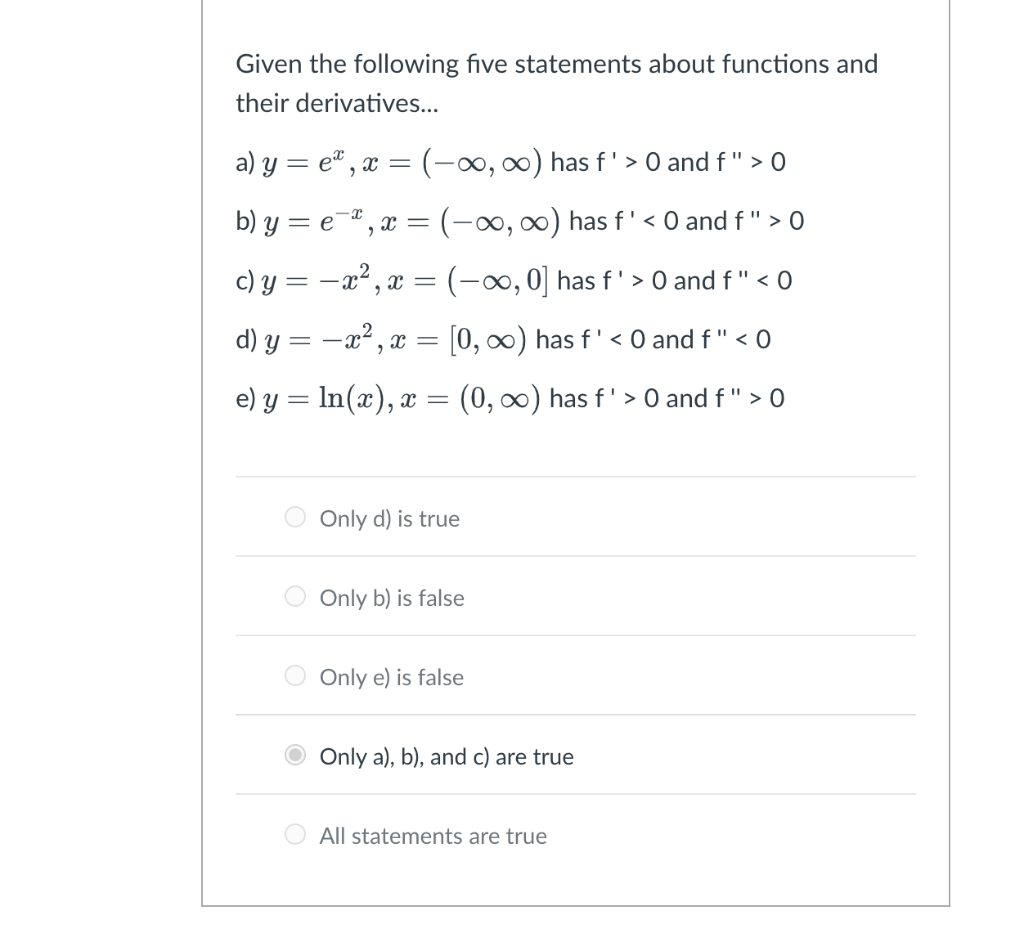
Task: Click the filled radio indicator next to correct answer
Action: (296, 755)
